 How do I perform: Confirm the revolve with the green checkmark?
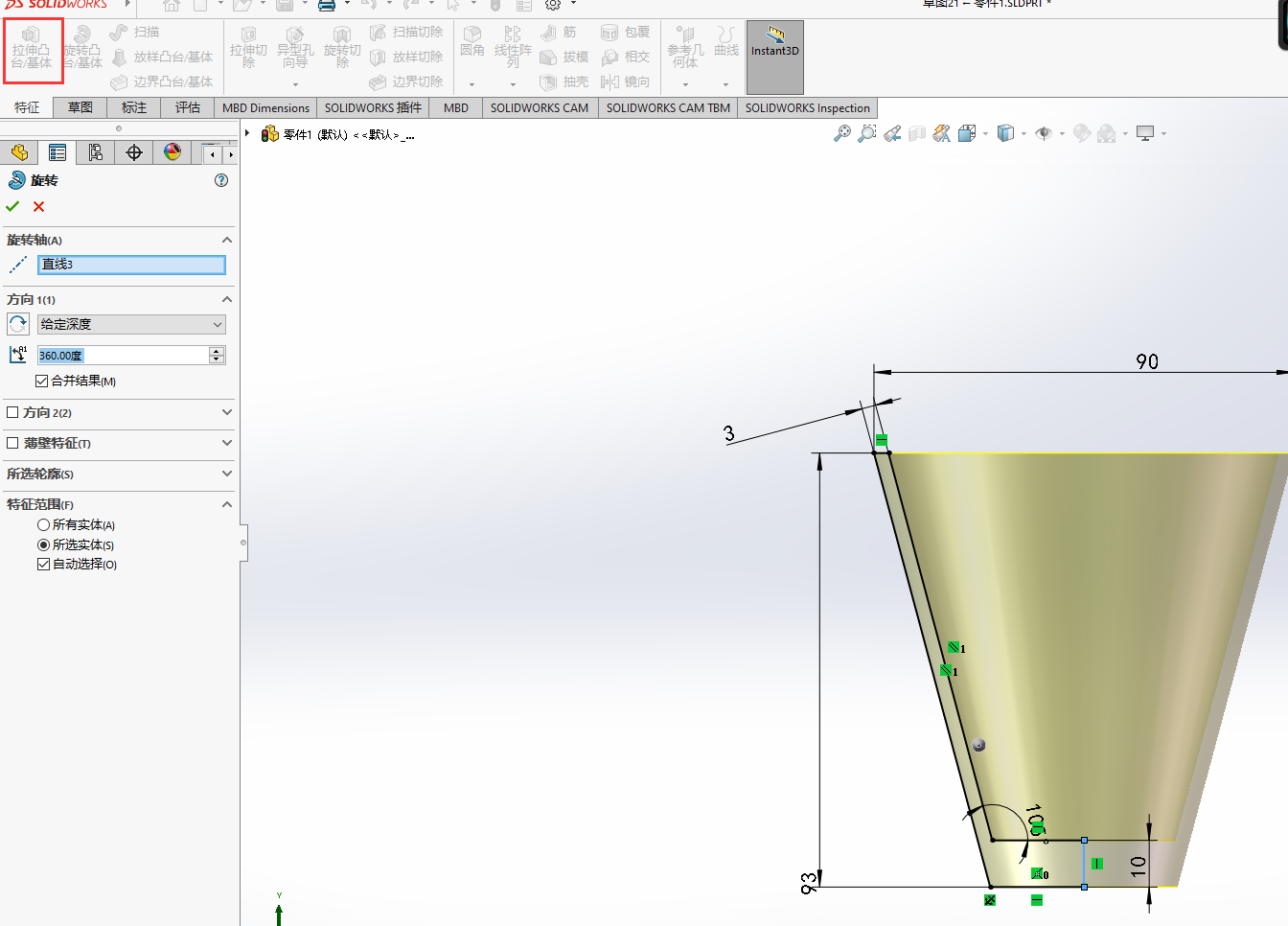(x=12, y=207)
